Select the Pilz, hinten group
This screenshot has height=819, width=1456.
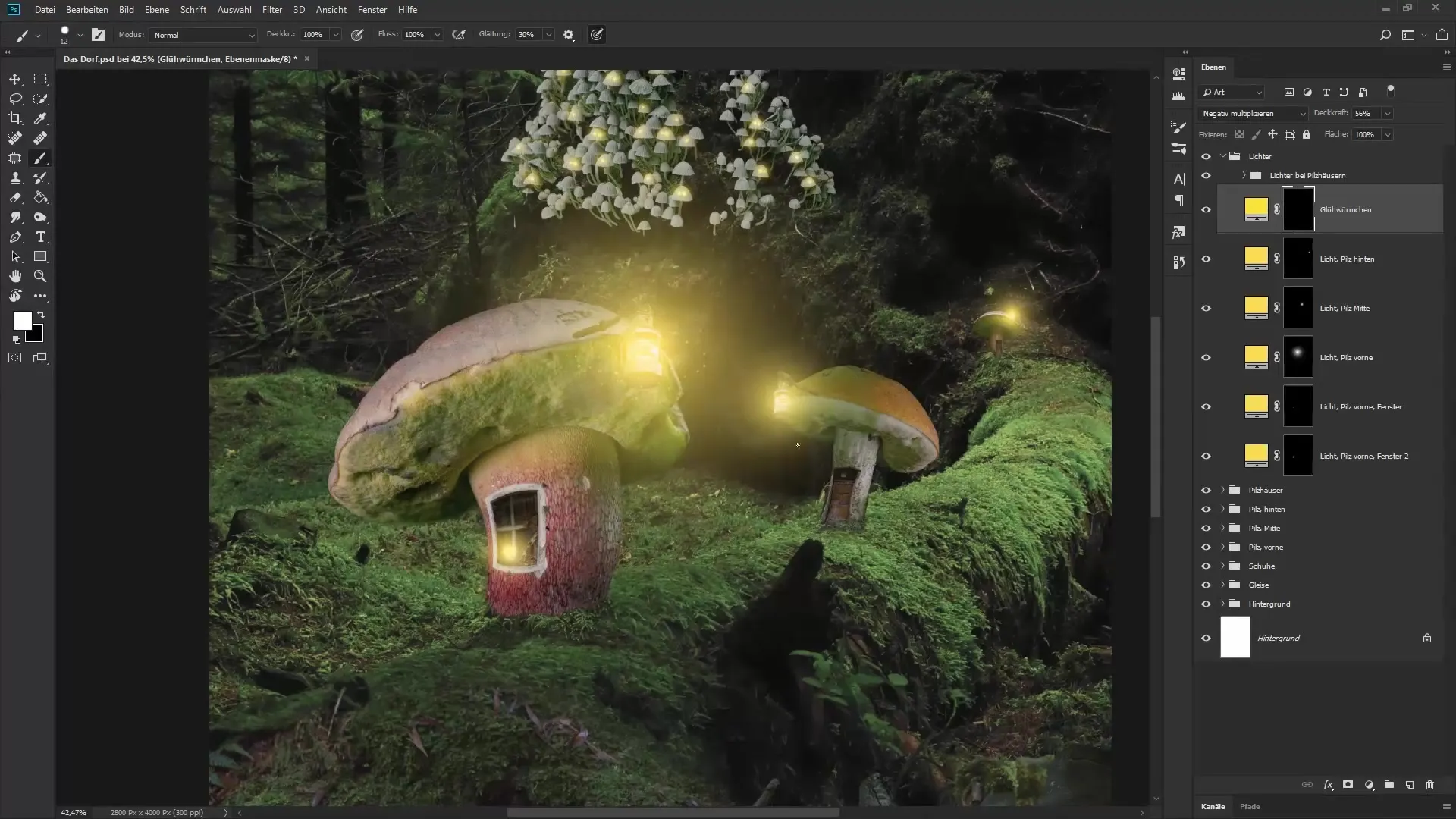click(1330, 510)
